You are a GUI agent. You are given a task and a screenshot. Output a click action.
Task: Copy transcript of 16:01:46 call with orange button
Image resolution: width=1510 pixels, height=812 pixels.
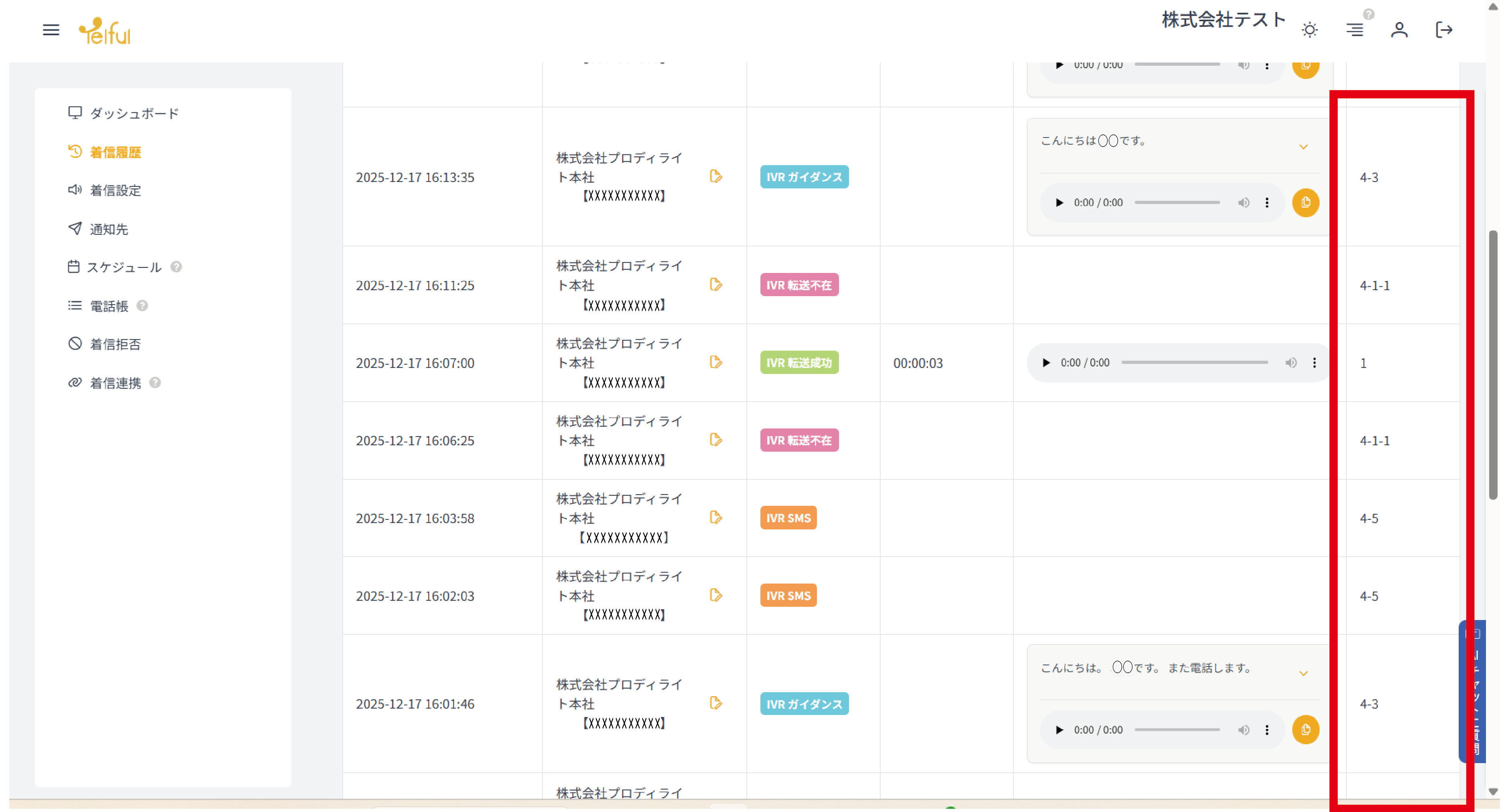click(x=1305, y=730)
